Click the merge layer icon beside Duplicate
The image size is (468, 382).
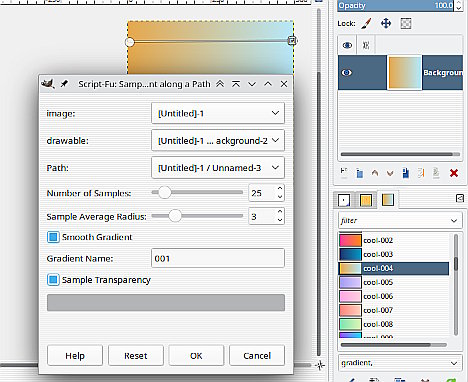(x=421, y=173)
